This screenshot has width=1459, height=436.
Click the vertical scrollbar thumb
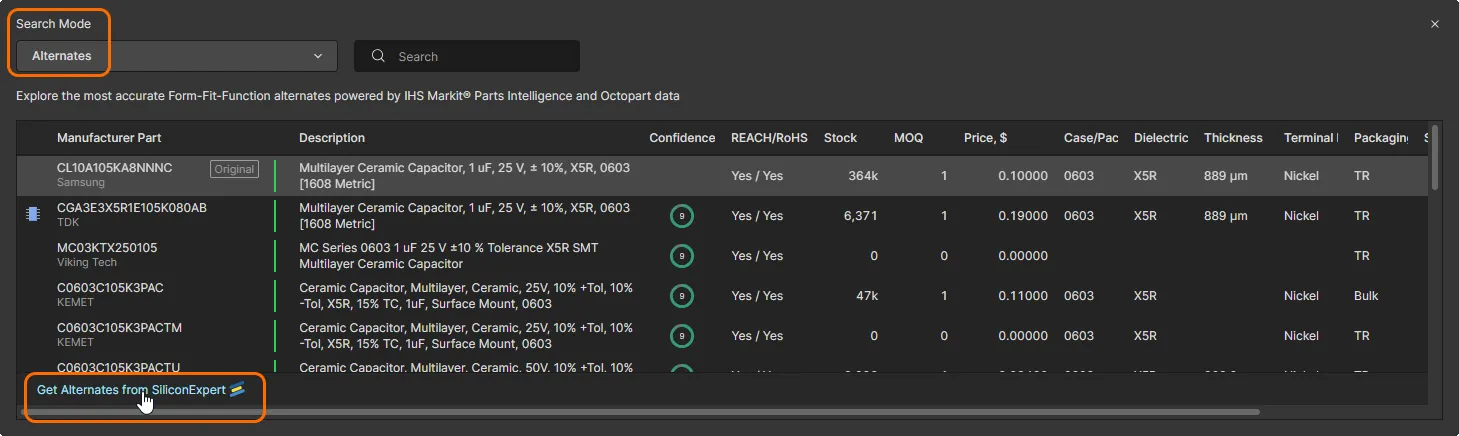[x=1434, y=156]
